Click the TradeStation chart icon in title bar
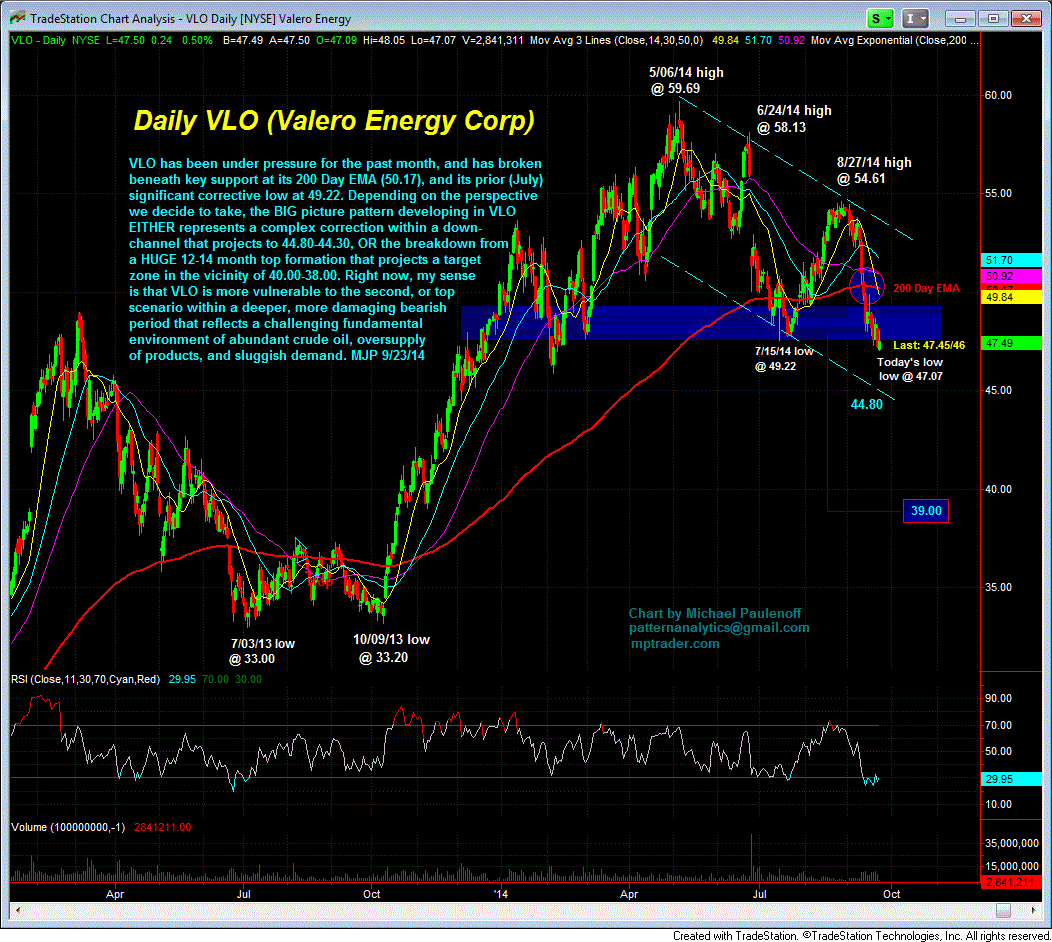 coord(17,18)
